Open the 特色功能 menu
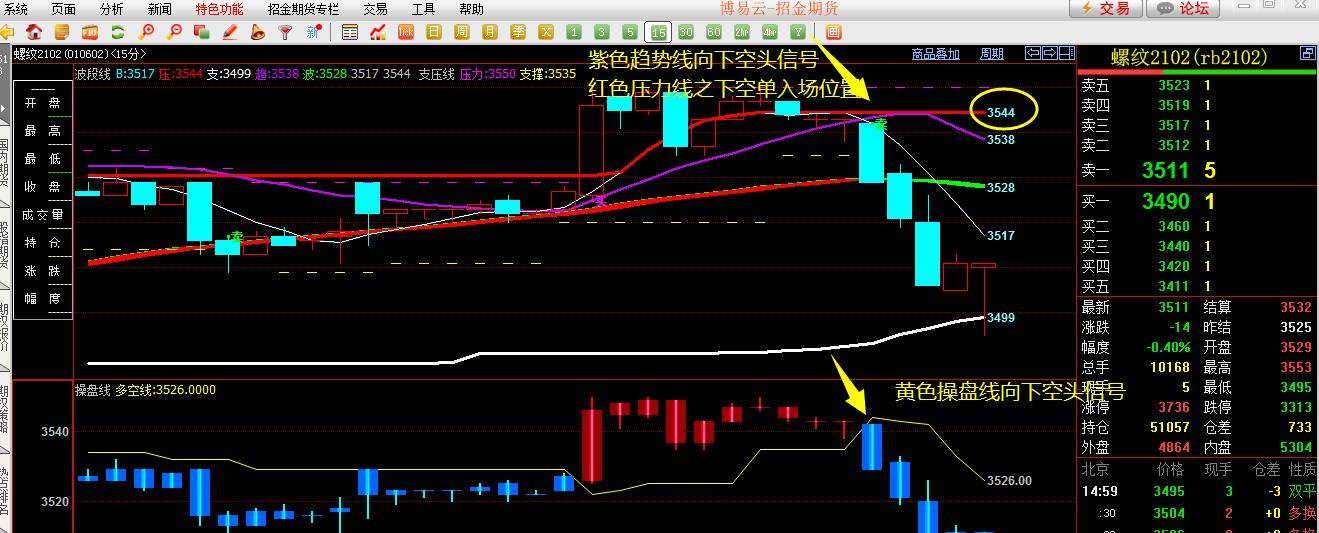Viewport: 1319px width, 533px height. (219, 9)
